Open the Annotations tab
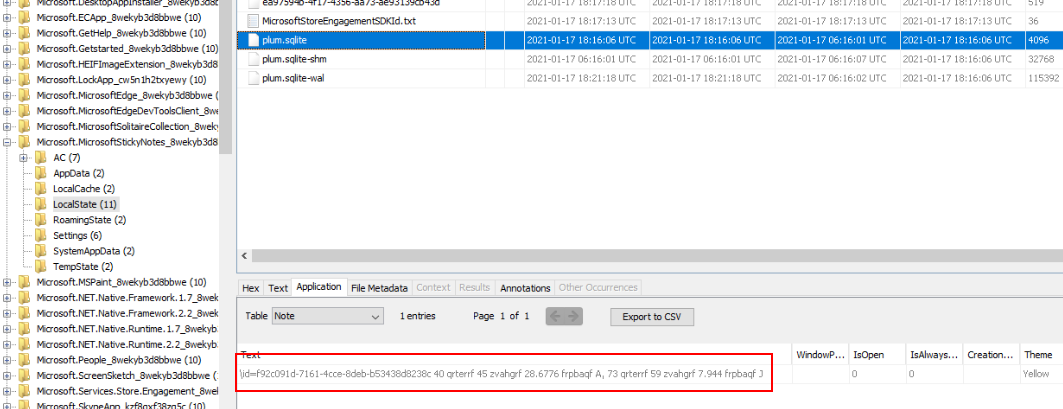The image size is (1063, 409). [525, 288]
